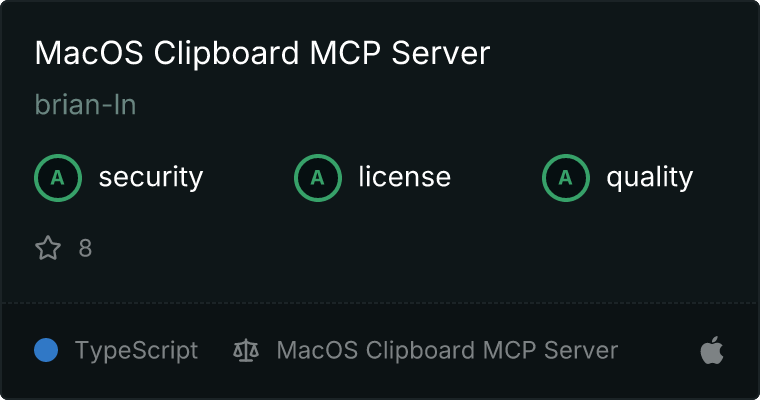Screen dimensions: 760x400
Task: Click the TypeScript language label
Action: click(x=136, y=351)
